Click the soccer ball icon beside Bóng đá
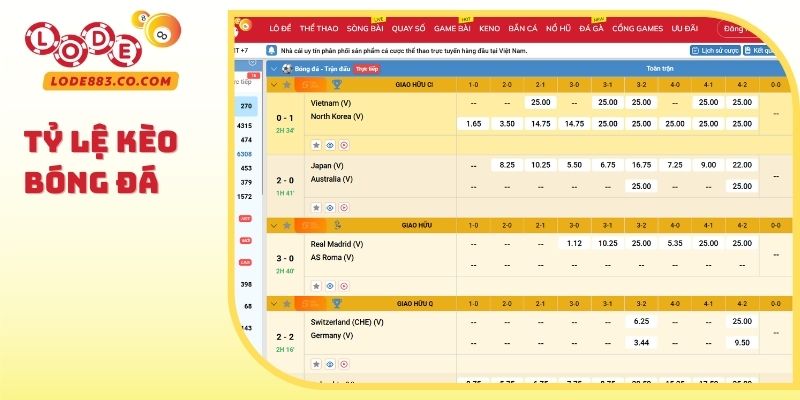 (287, 68)
